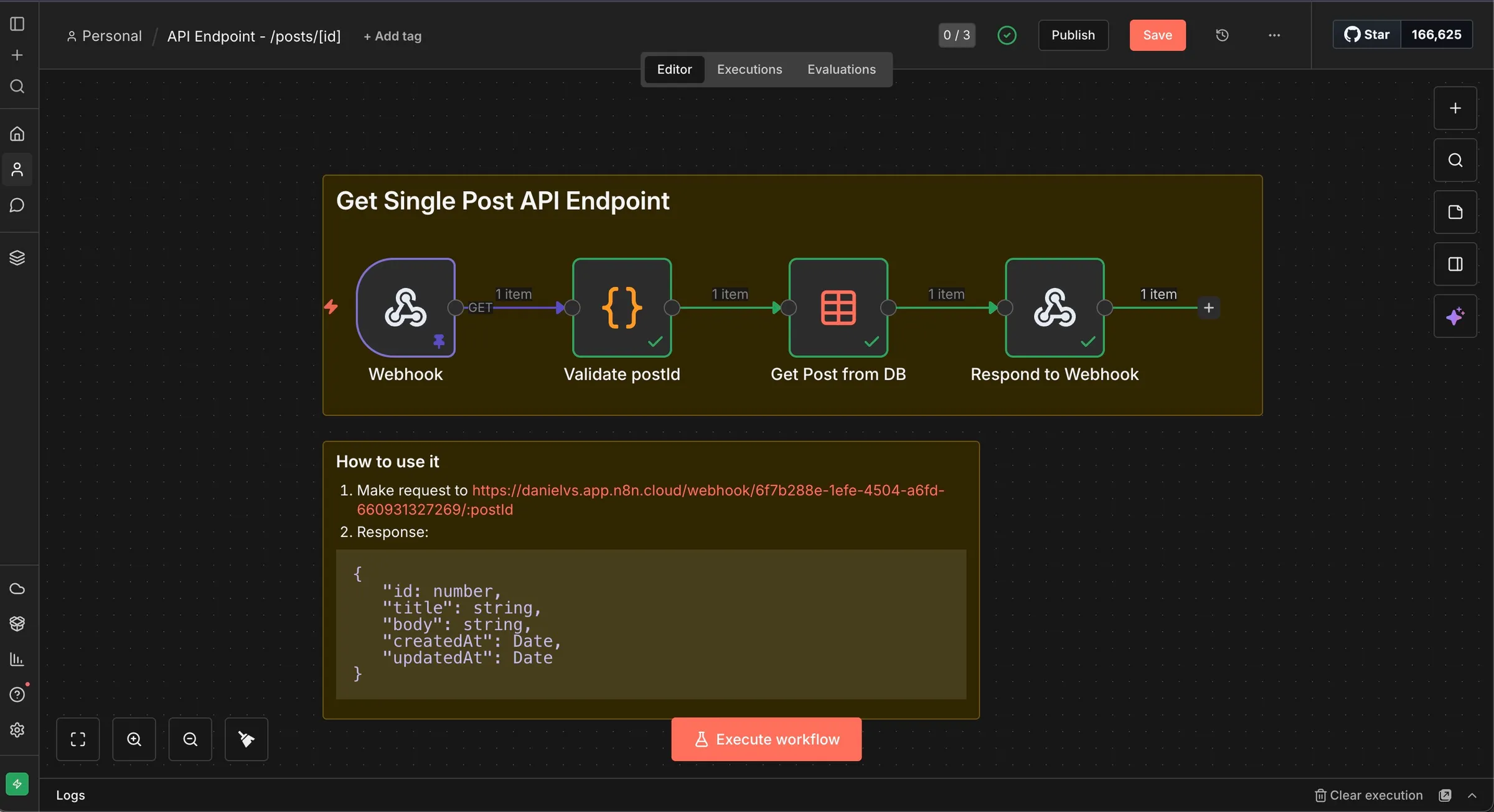Screen dimensions: 1494x812
Task: Click workflow name API Endpoint - /posts/[id]
Action: pyautogui.click(x=254, y=36)
